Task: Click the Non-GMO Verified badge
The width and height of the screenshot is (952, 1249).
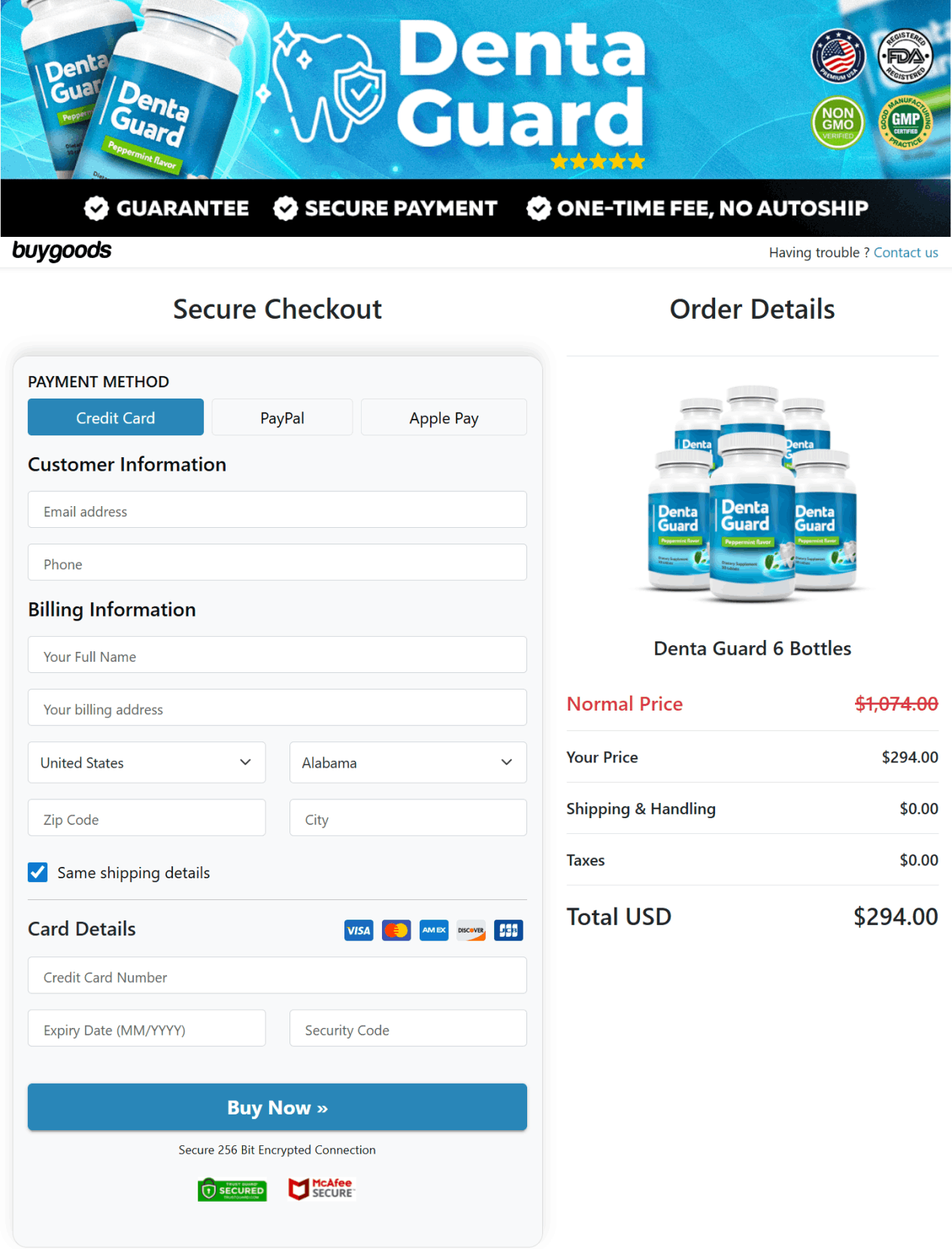Action: click(x=838, y=123)
